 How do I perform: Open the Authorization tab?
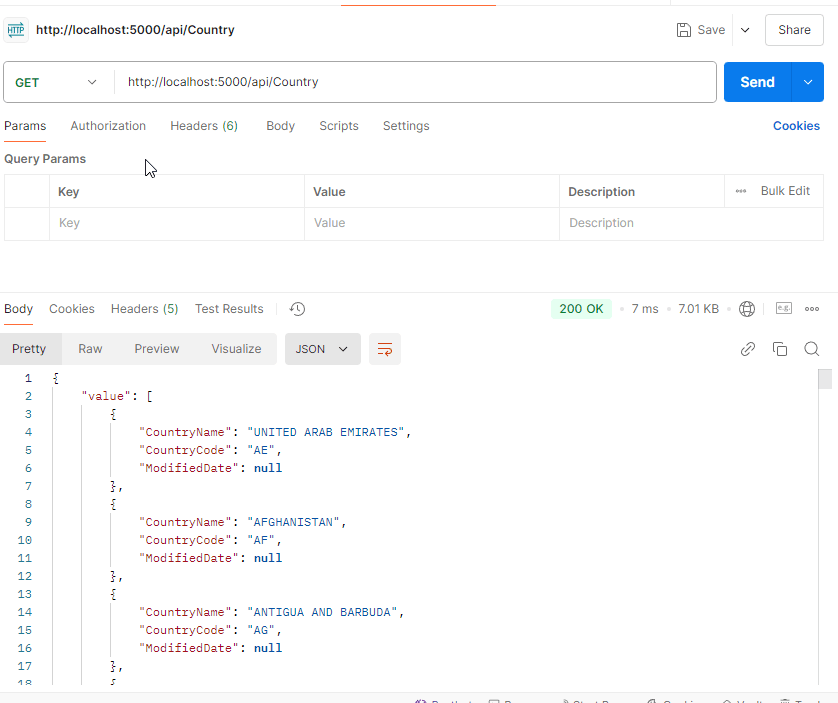pos(108,126)
